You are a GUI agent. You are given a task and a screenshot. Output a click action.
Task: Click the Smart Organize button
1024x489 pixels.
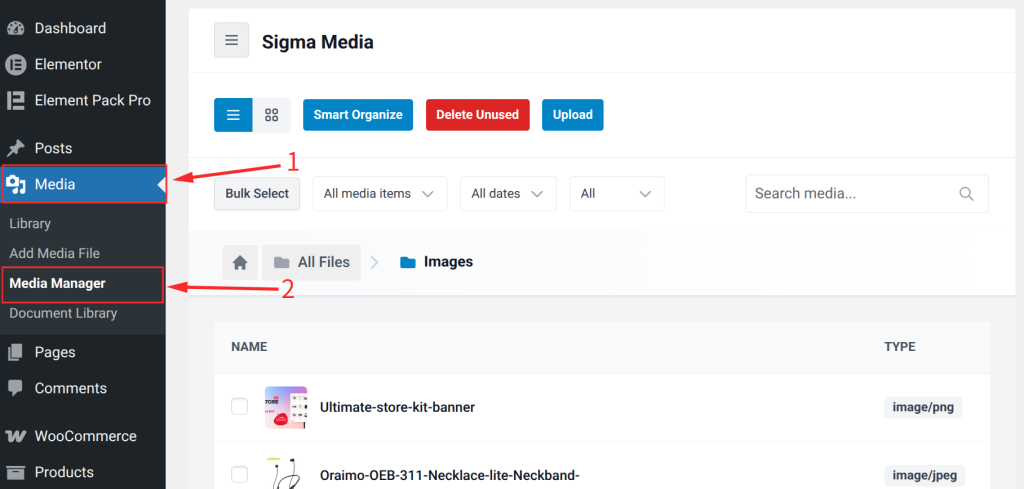coord(358,115)
